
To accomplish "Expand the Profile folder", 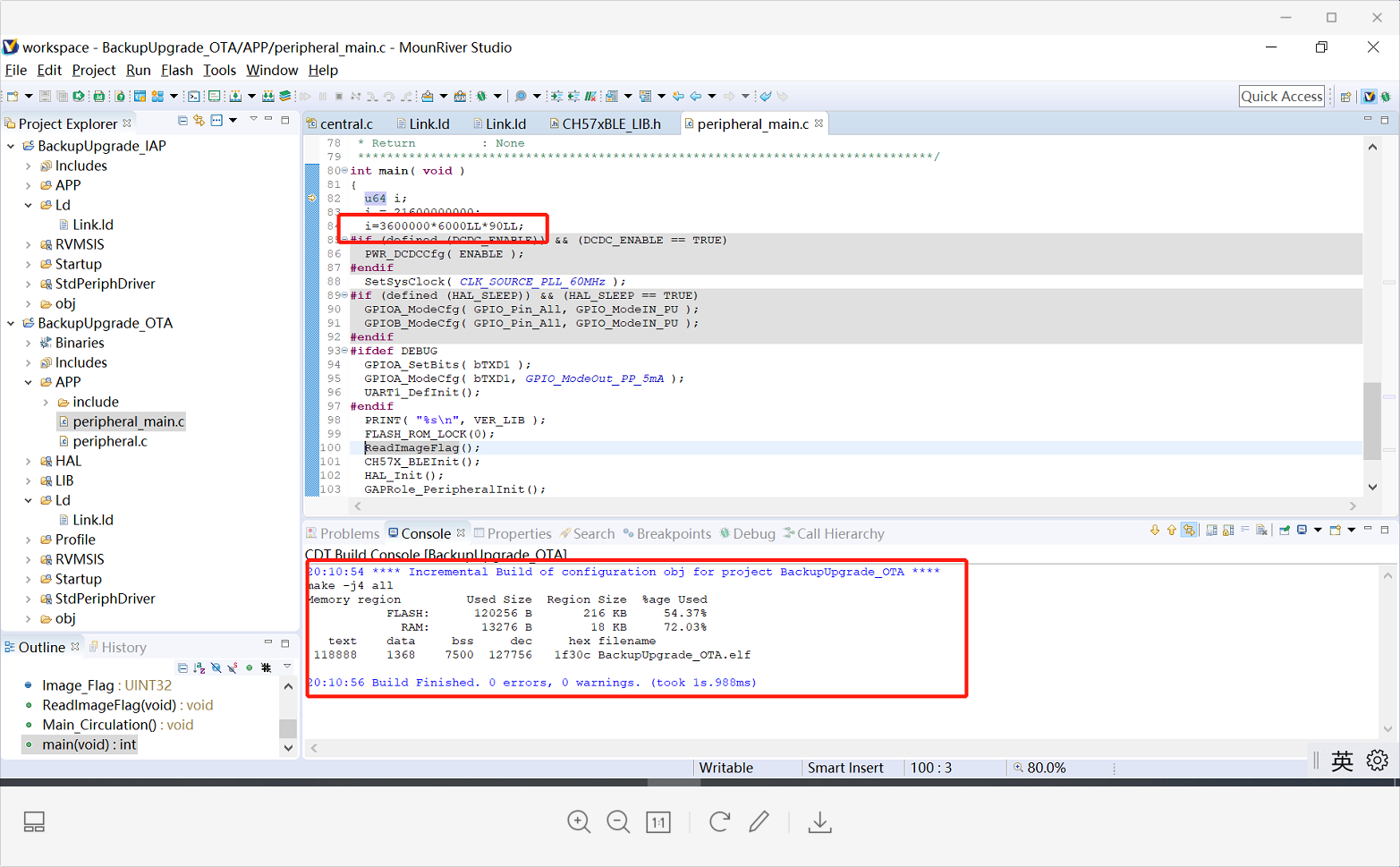I will (x=29, y=540).
